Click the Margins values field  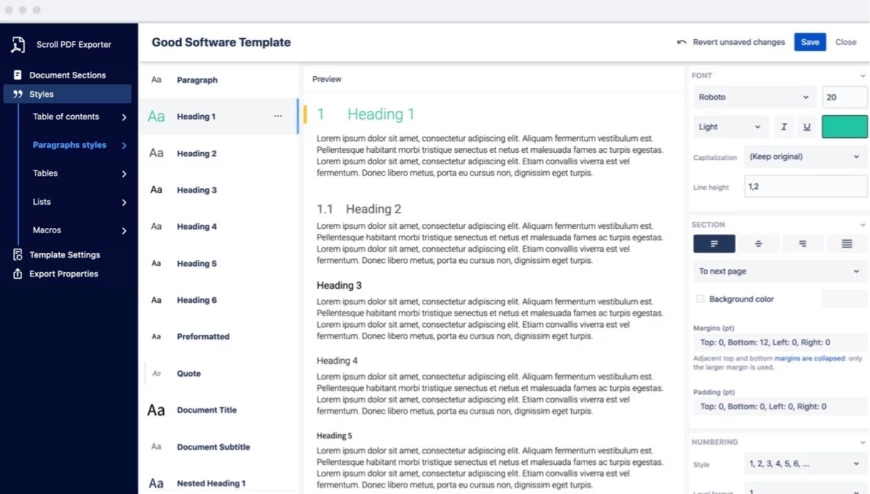(x=780, y=342)
